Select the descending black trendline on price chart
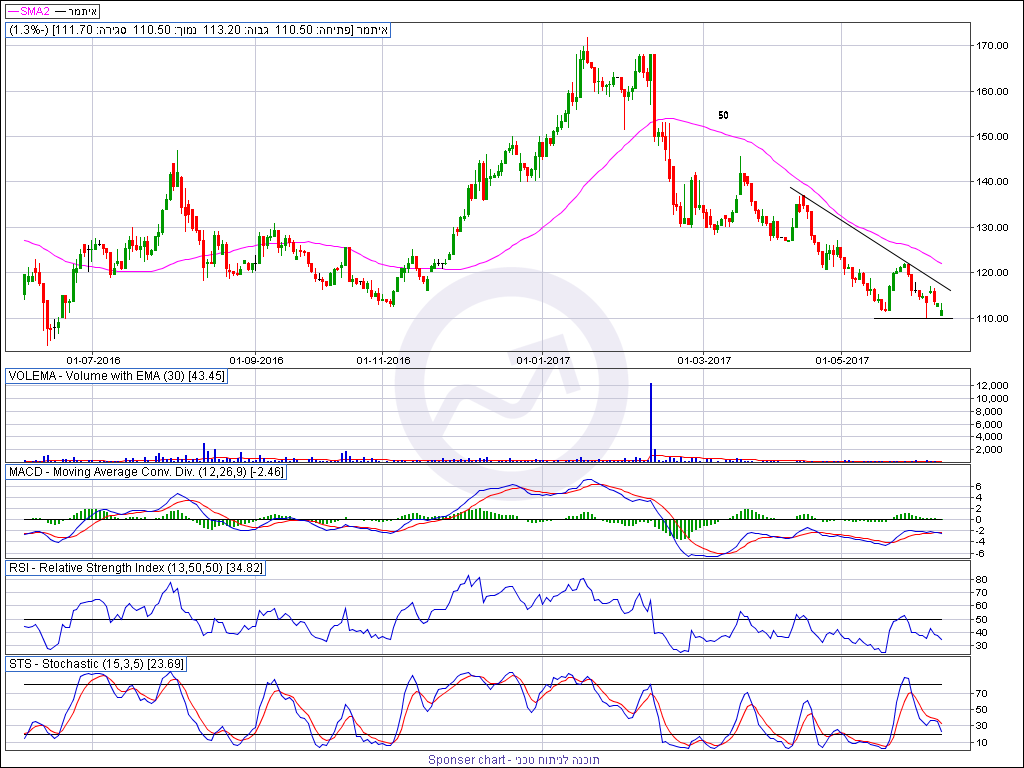Screen dimensions: 1024x768 [x=868, y=238]
